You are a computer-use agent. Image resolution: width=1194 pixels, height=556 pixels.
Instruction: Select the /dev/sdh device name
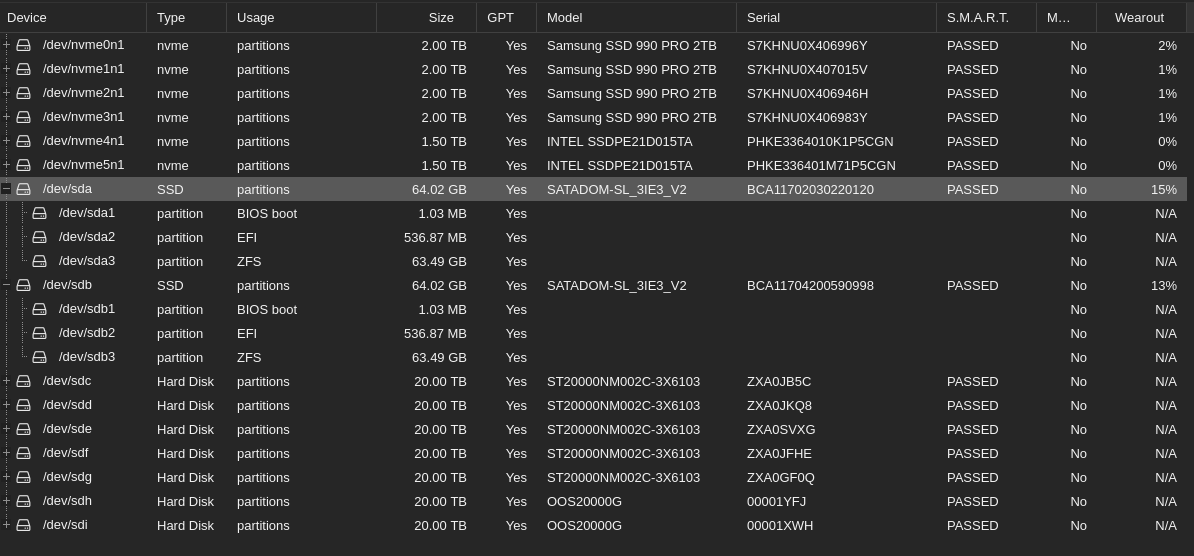(x=67, y=501)
